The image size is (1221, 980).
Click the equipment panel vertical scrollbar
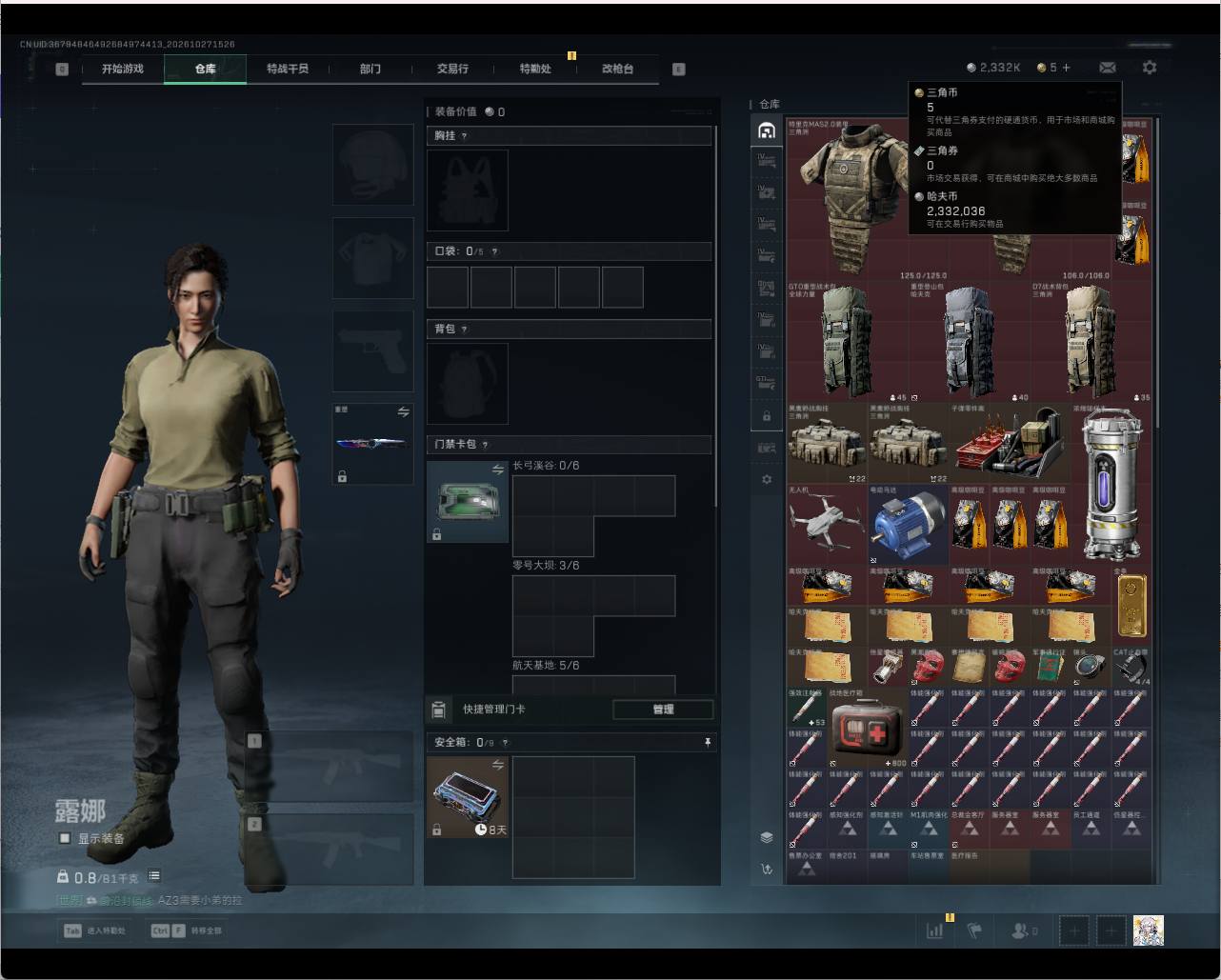pyautogui.click(x=716, y=314)
